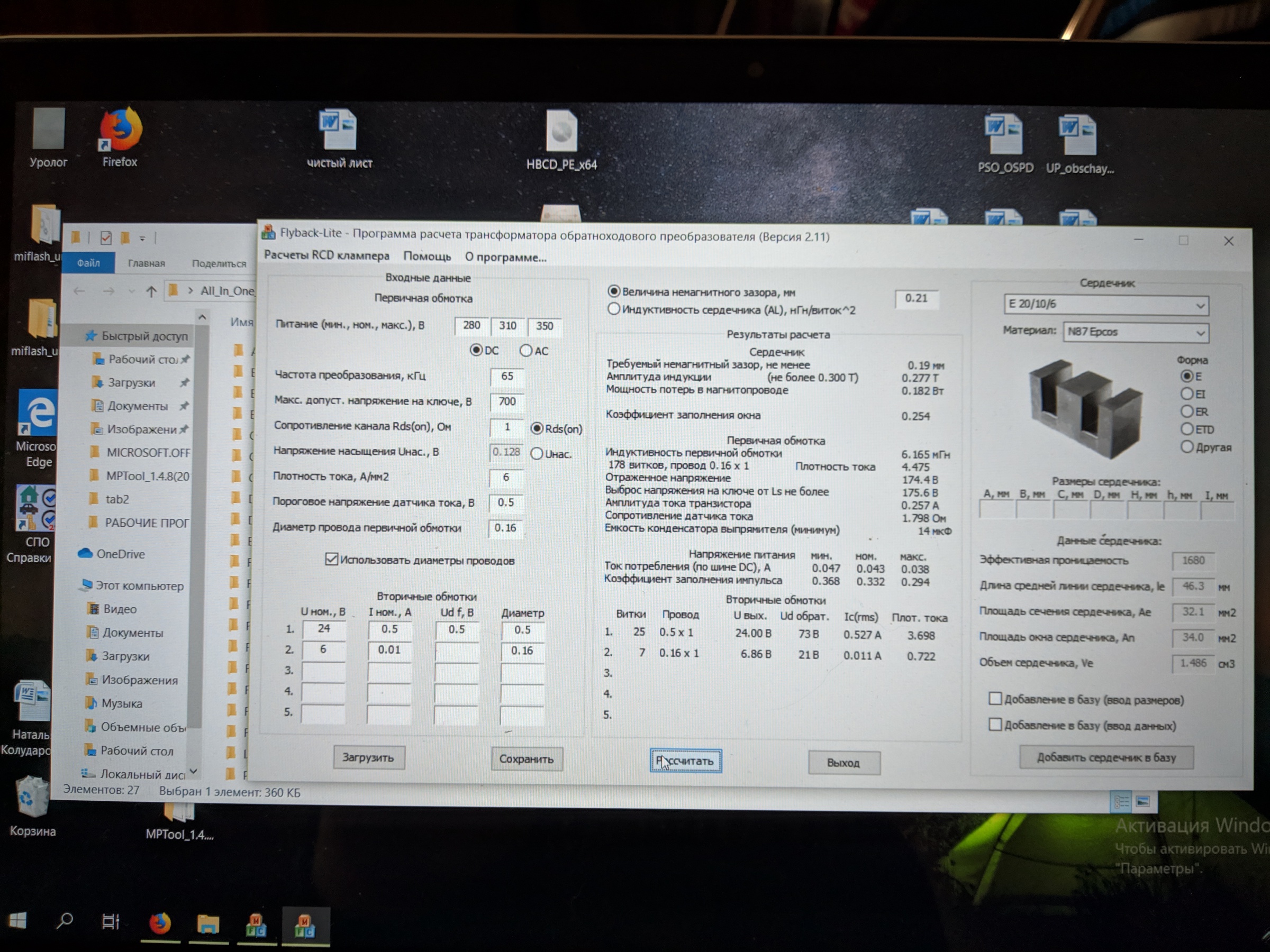Screen dimensions: 1270x952
Task: Click the Рассчитать button
Action: click(x=685, y=761)
